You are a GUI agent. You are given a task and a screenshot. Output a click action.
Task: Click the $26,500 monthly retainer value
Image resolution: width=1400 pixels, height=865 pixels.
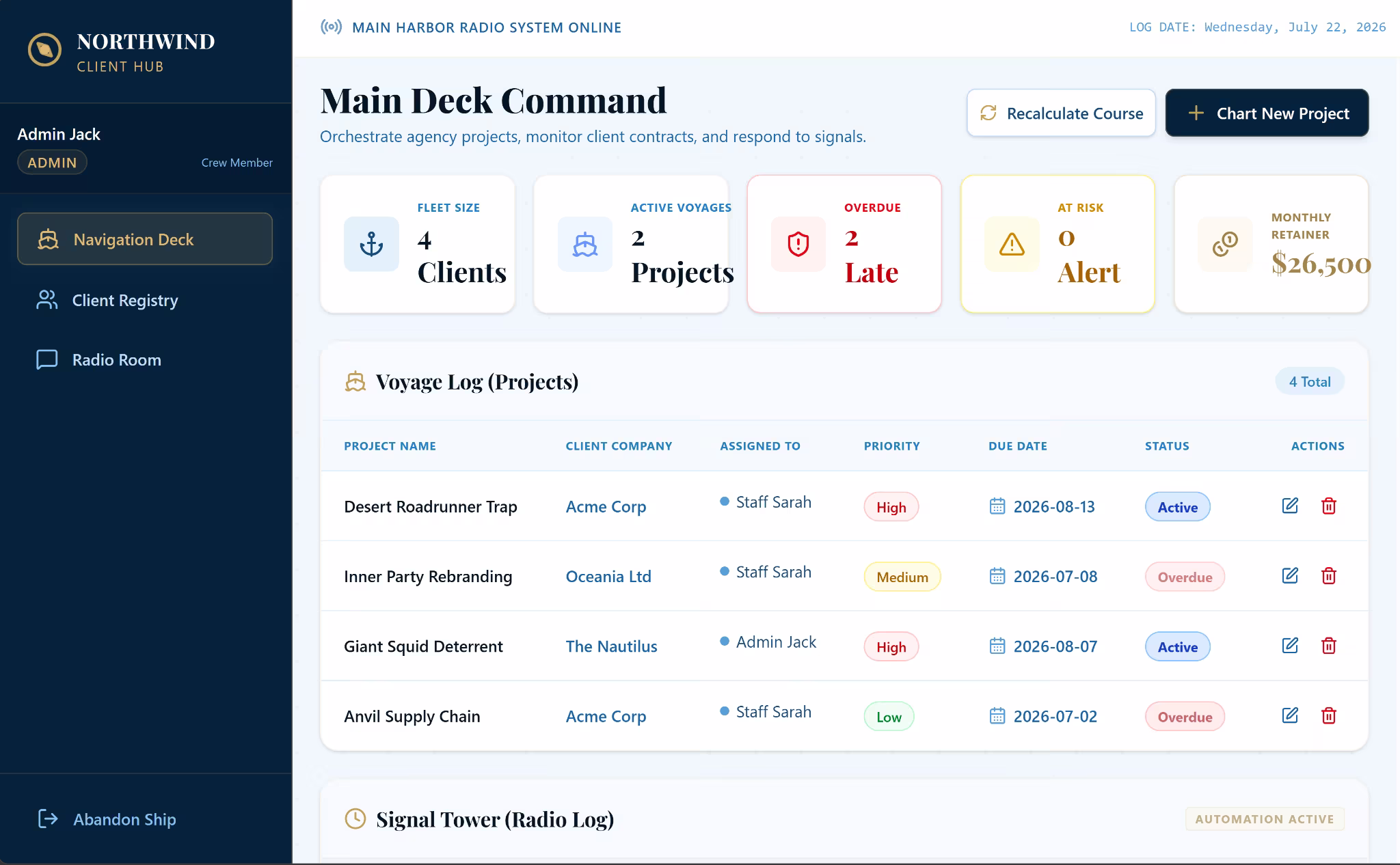(x=1321, y=263)
